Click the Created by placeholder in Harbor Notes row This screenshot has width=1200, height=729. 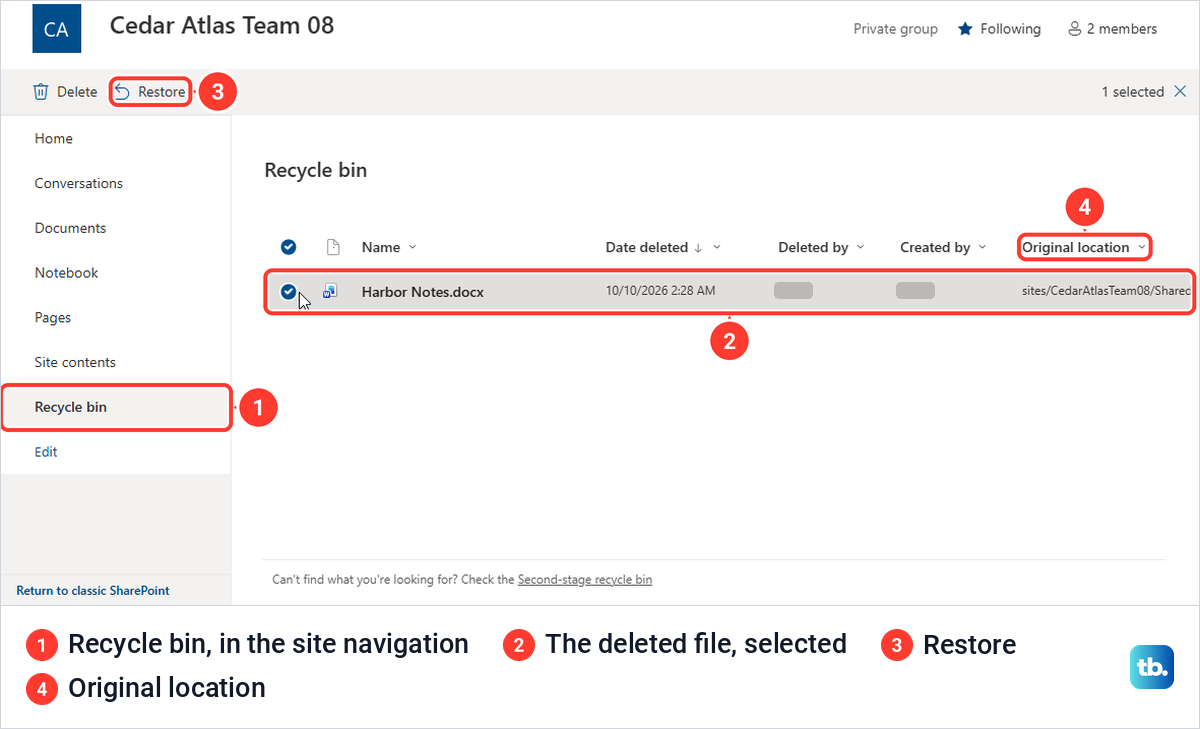pyautogui.click(x=915, y=291)
